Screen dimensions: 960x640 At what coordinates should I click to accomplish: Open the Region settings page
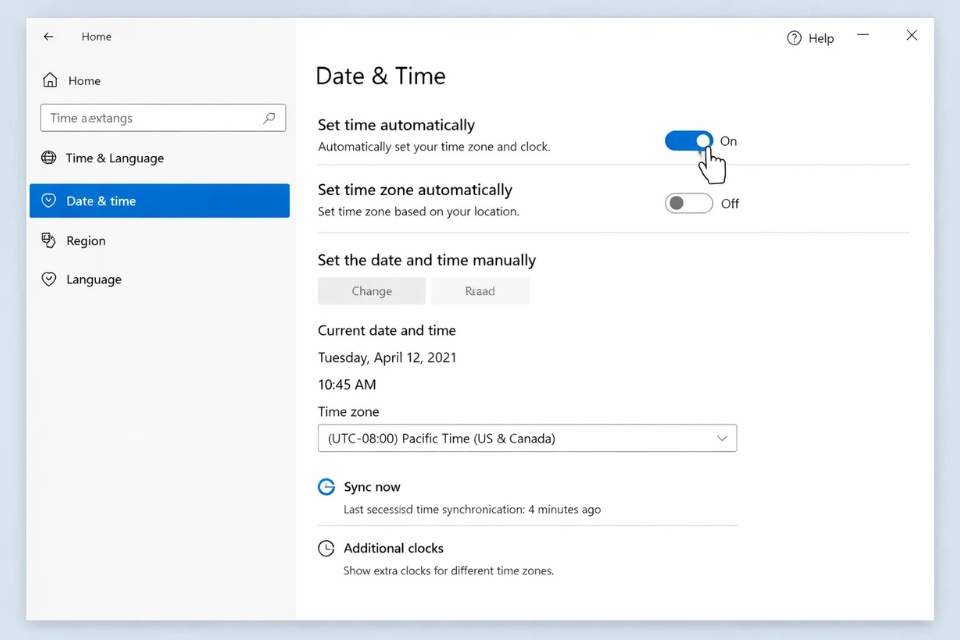point(86,241)
